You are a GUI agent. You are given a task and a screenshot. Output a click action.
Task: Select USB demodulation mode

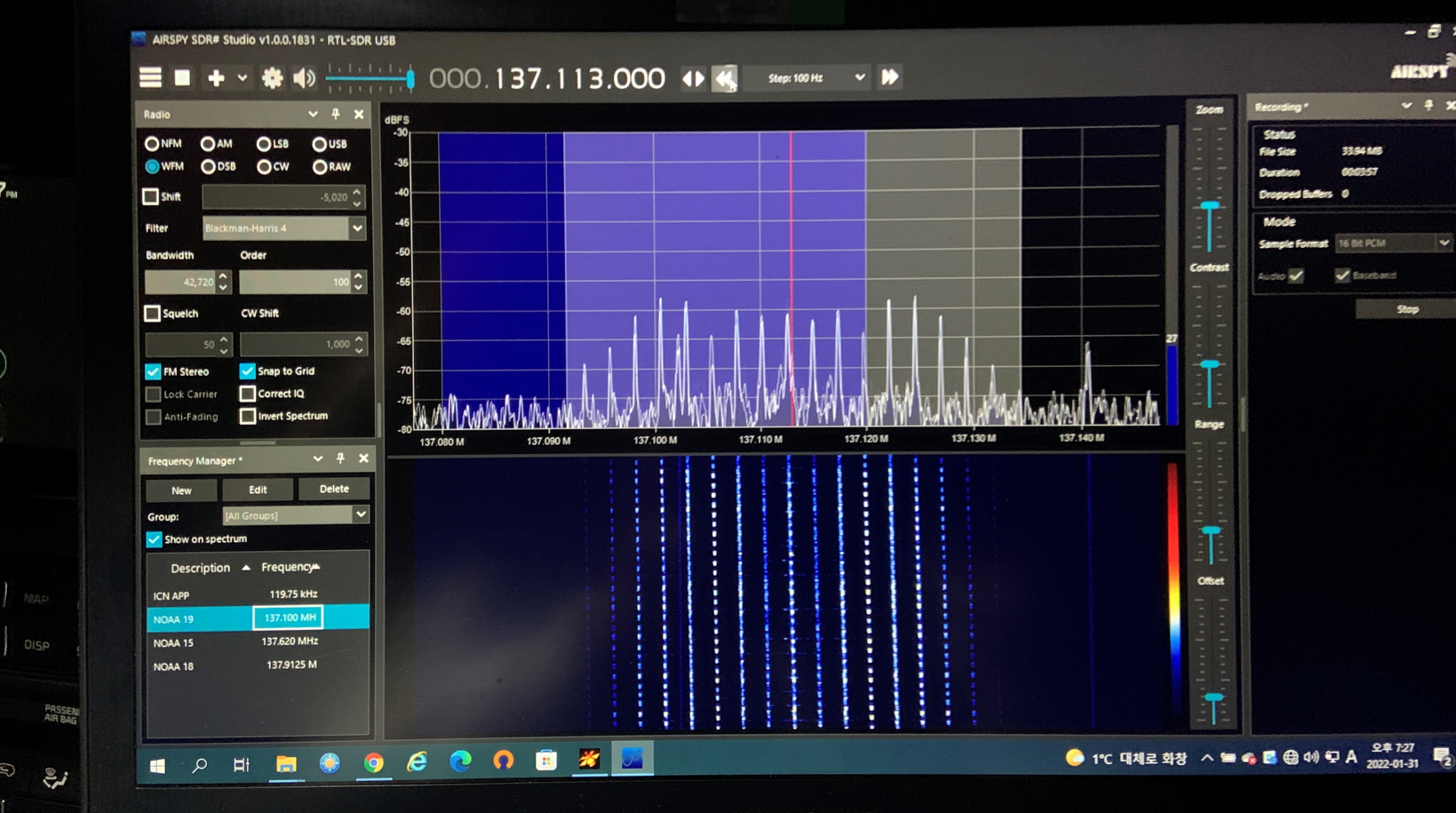tap(319, 143)
